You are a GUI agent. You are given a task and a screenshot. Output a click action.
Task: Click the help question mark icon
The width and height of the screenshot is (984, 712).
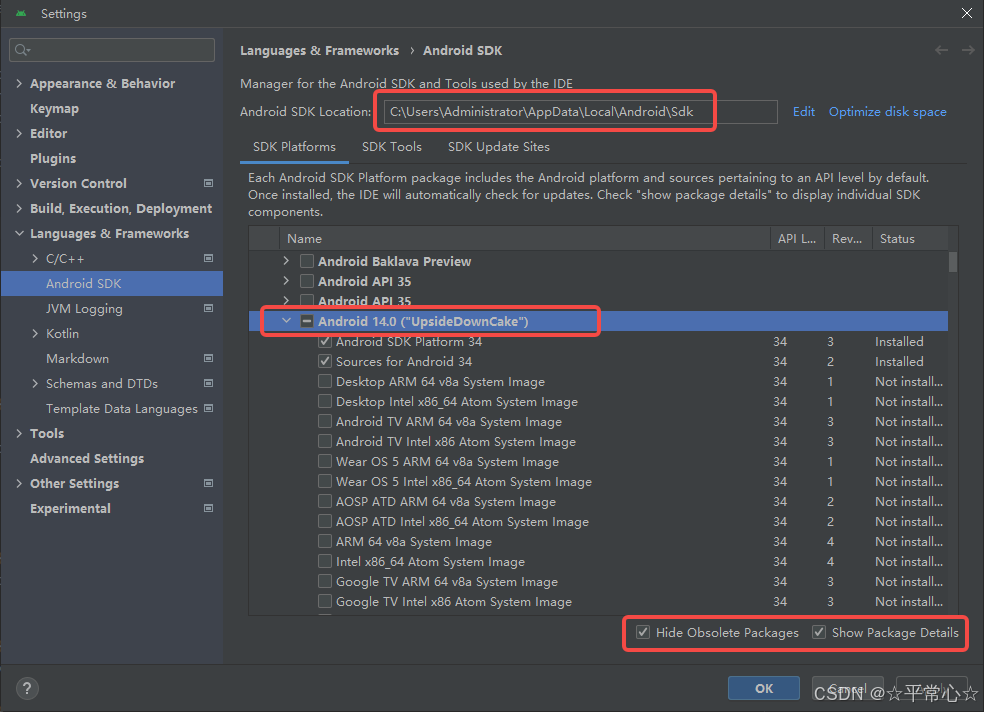click(x=26, y=688)
